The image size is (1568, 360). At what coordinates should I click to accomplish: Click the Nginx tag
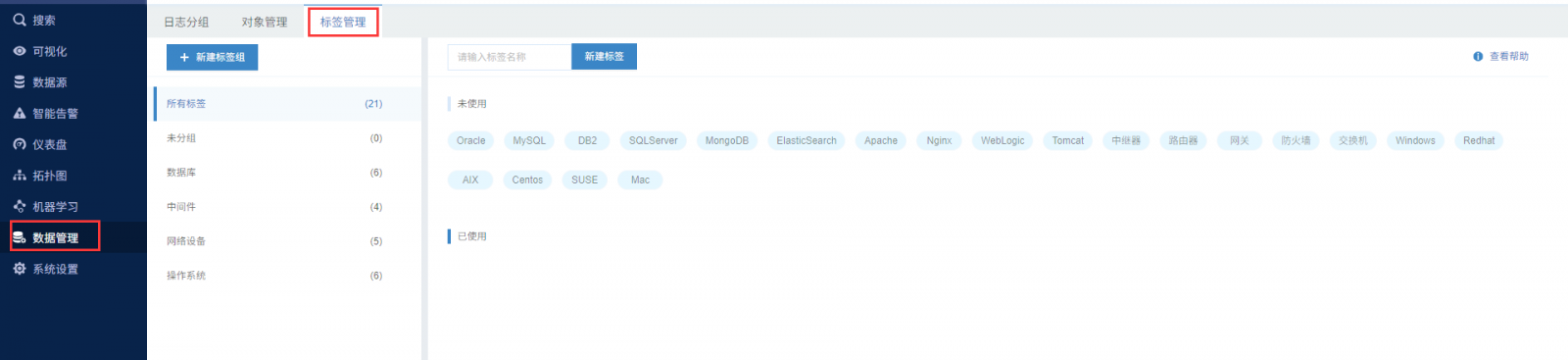coord(939,141)
